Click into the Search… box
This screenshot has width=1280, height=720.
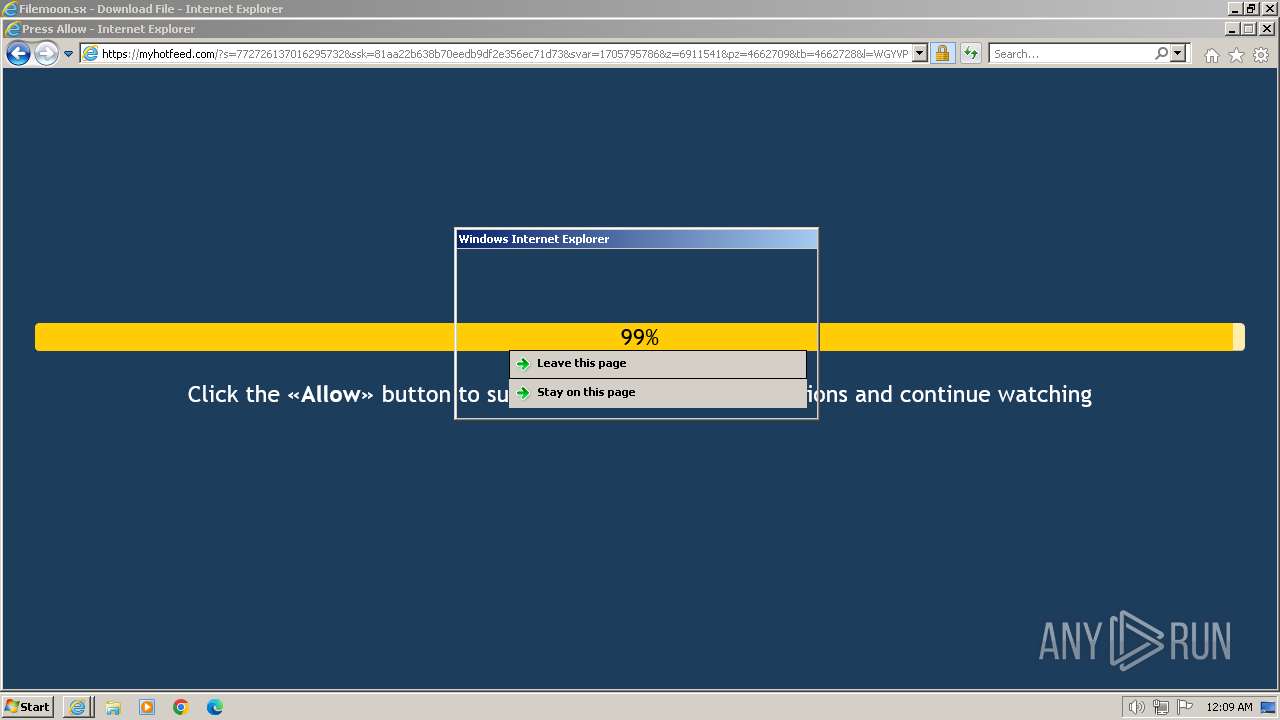1071,54
